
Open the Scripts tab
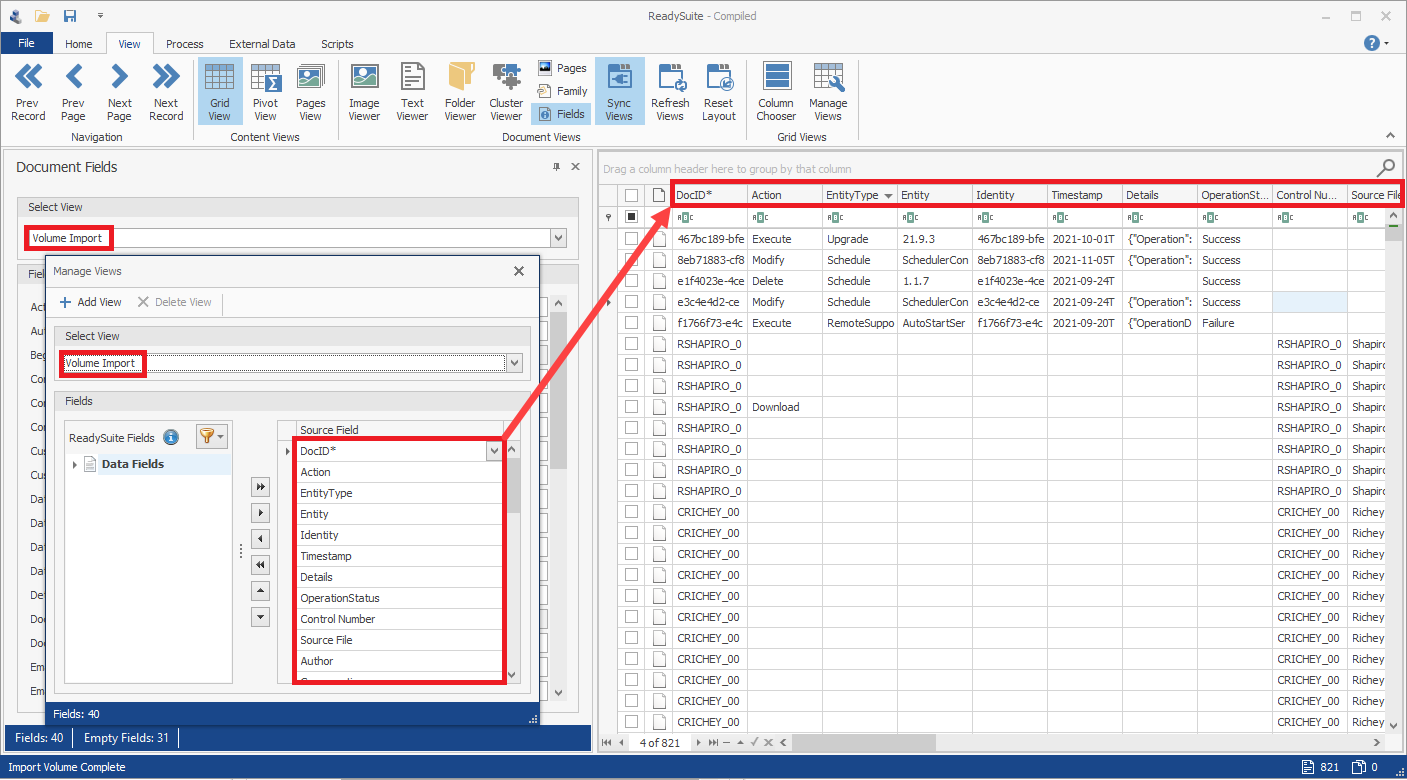point(337,44)
